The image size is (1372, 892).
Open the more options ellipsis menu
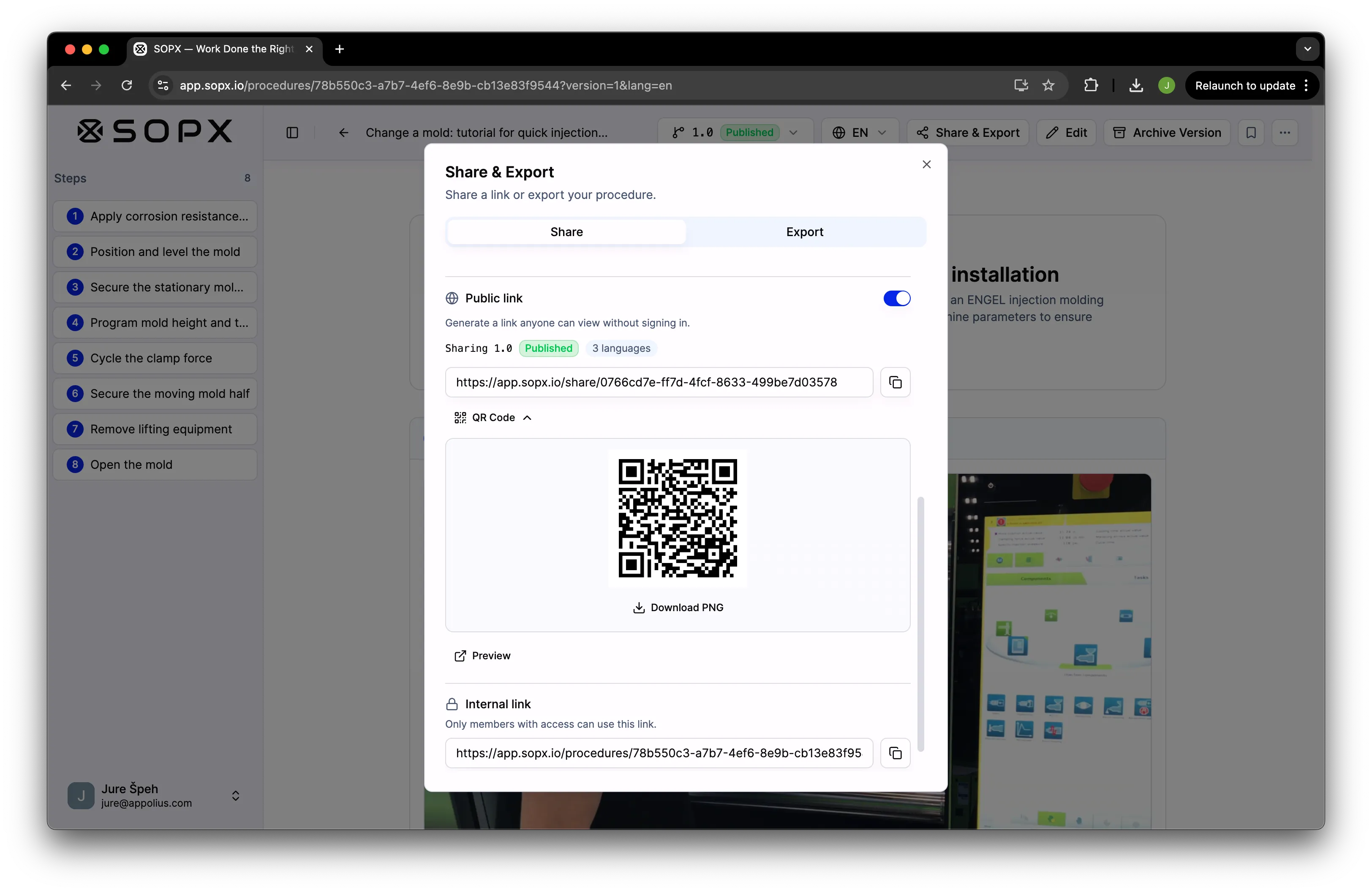click(1285, 133)
